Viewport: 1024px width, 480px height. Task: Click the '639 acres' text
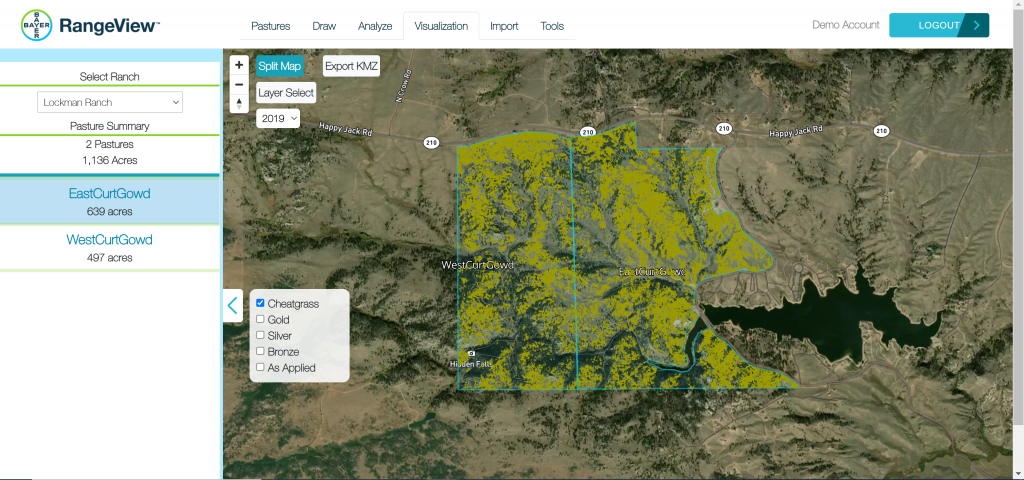click(110, 212)
